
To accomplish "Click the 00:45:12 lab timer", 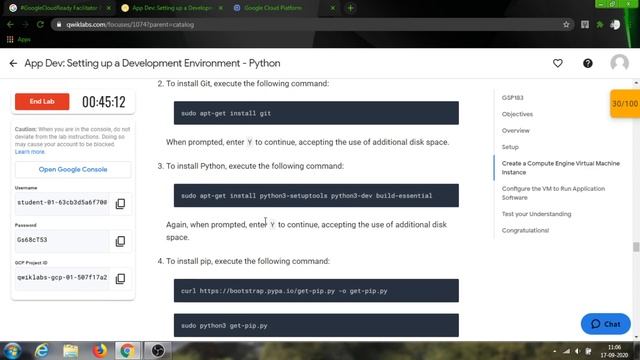I will 104,102.
